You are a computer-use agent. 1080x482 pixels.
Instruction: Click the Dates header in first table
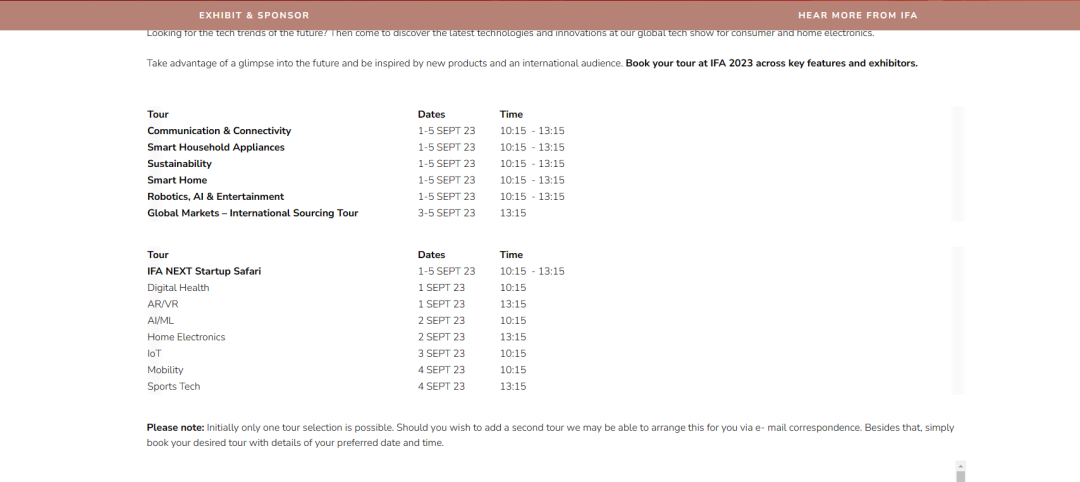432,114
